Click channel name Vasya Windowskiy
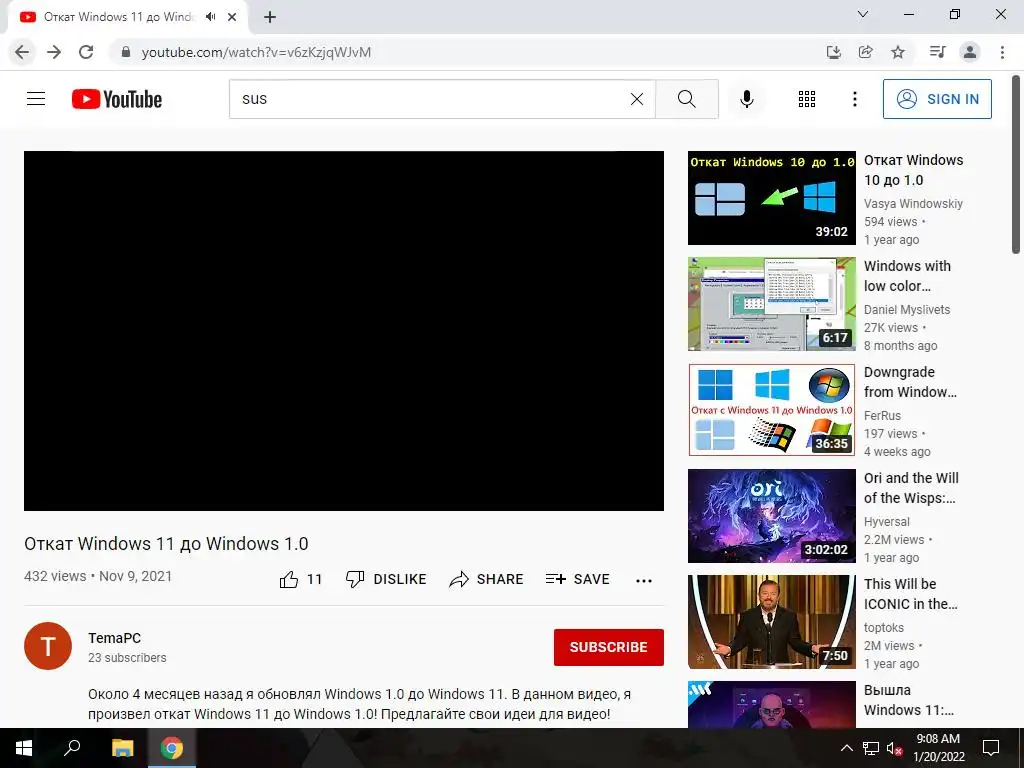 pos(913,204)
